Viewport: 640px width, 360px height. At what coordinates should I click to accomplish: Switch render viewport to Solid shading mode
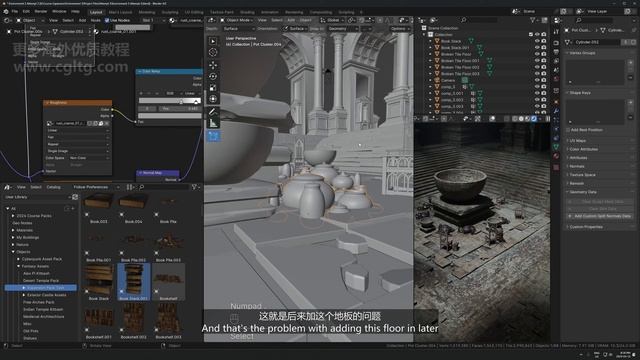tap(521, 119)
